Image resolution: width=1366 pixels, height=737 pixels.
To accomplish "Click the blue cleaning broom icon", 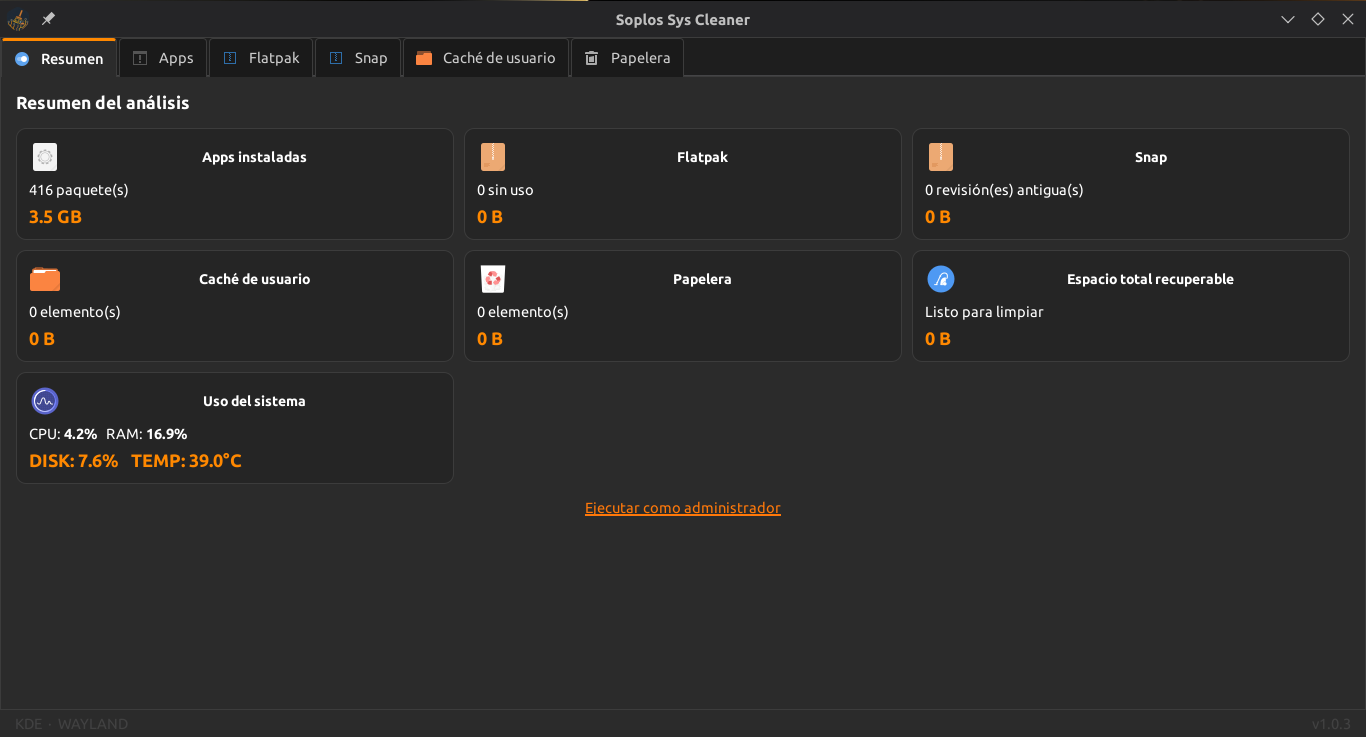I will coord(941,279).
